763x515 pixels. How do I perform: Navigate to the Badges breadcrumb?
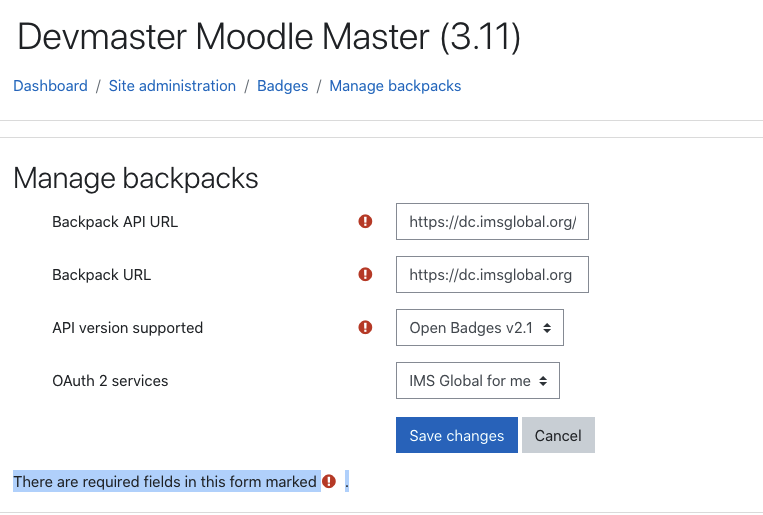click(283, 86)
